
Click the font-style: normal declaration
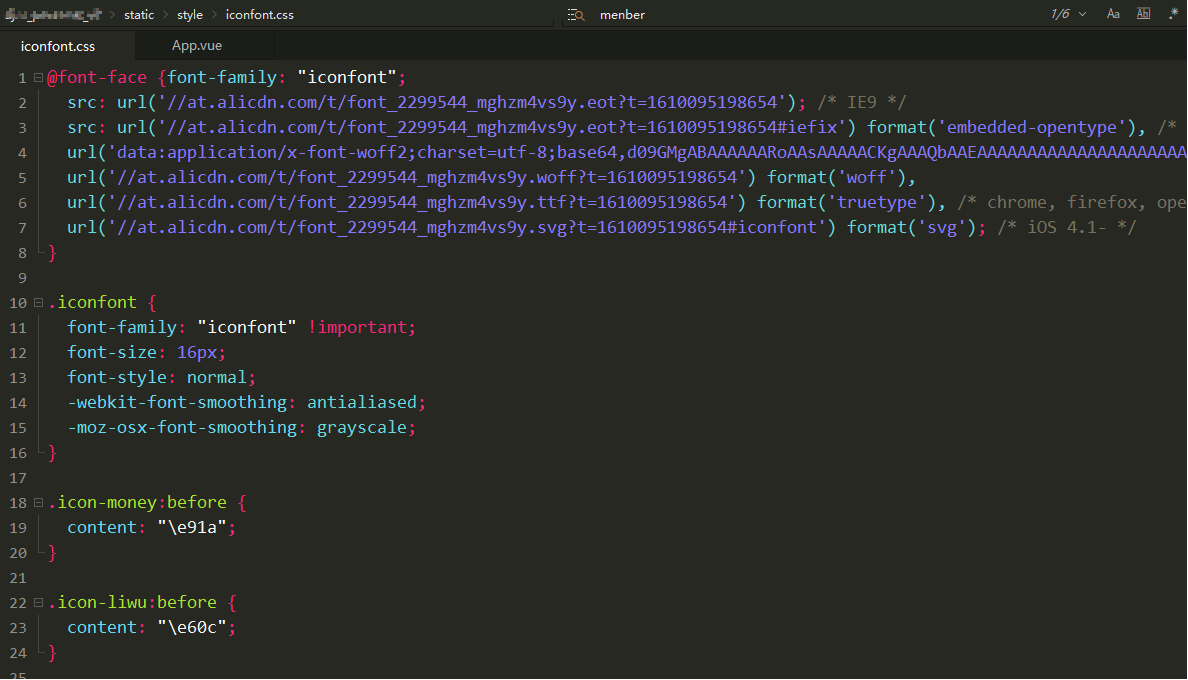tap(161, 377)
